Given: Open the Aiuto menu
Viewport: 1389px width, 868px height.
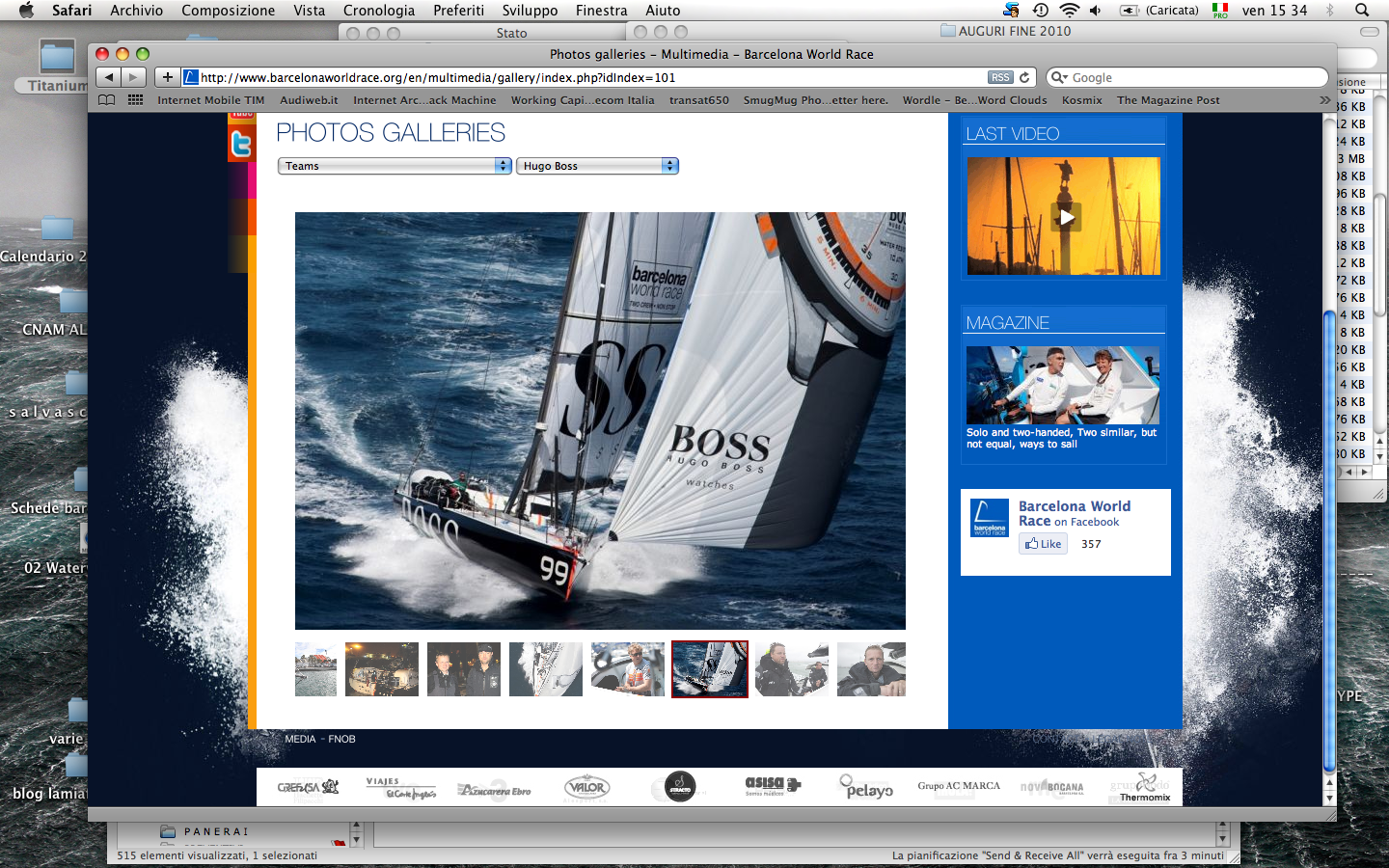Looking at the screenshot, I should coord(663,10).
